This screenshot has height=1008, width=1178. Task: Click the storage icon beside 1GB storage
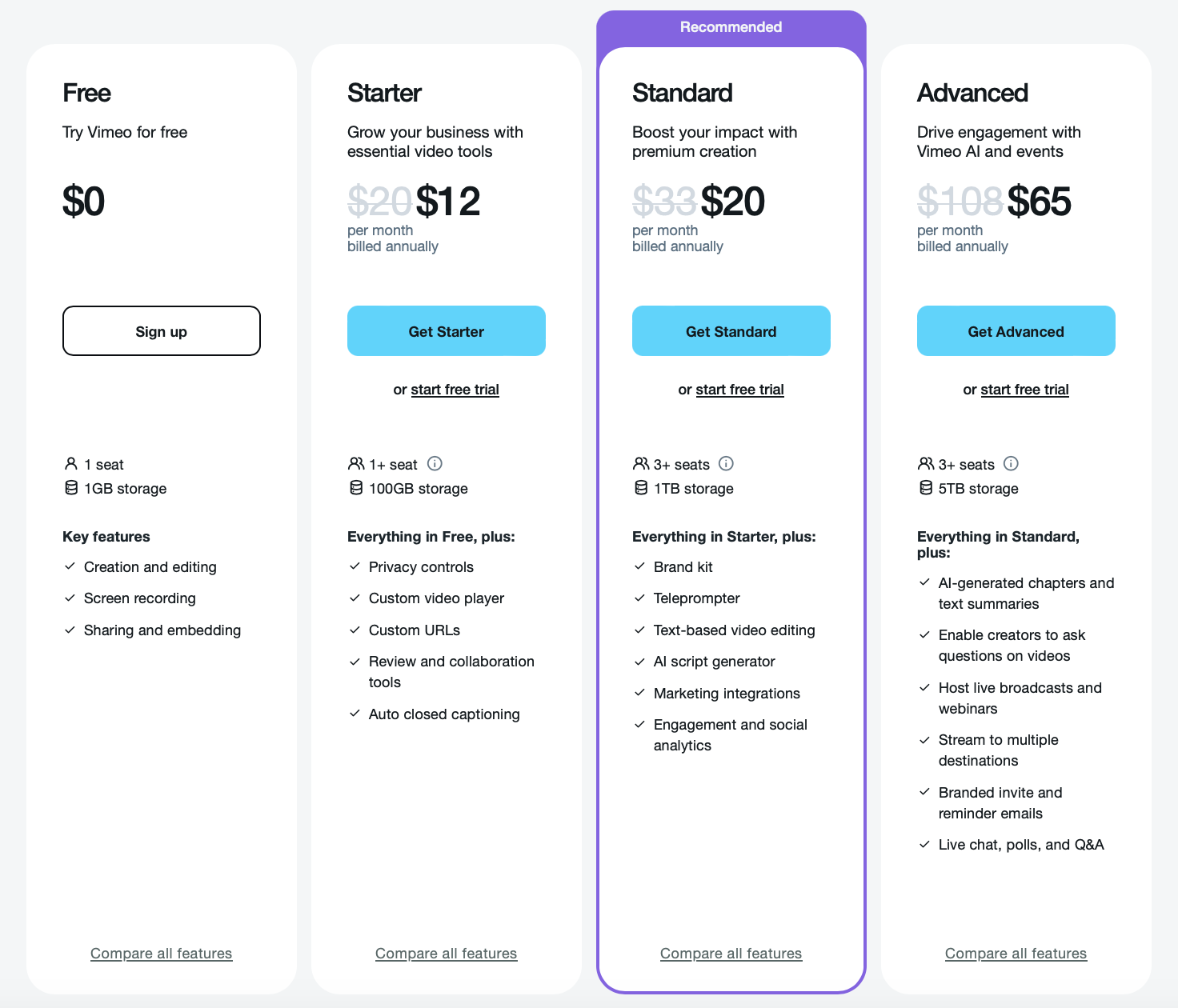pos(71,488)
